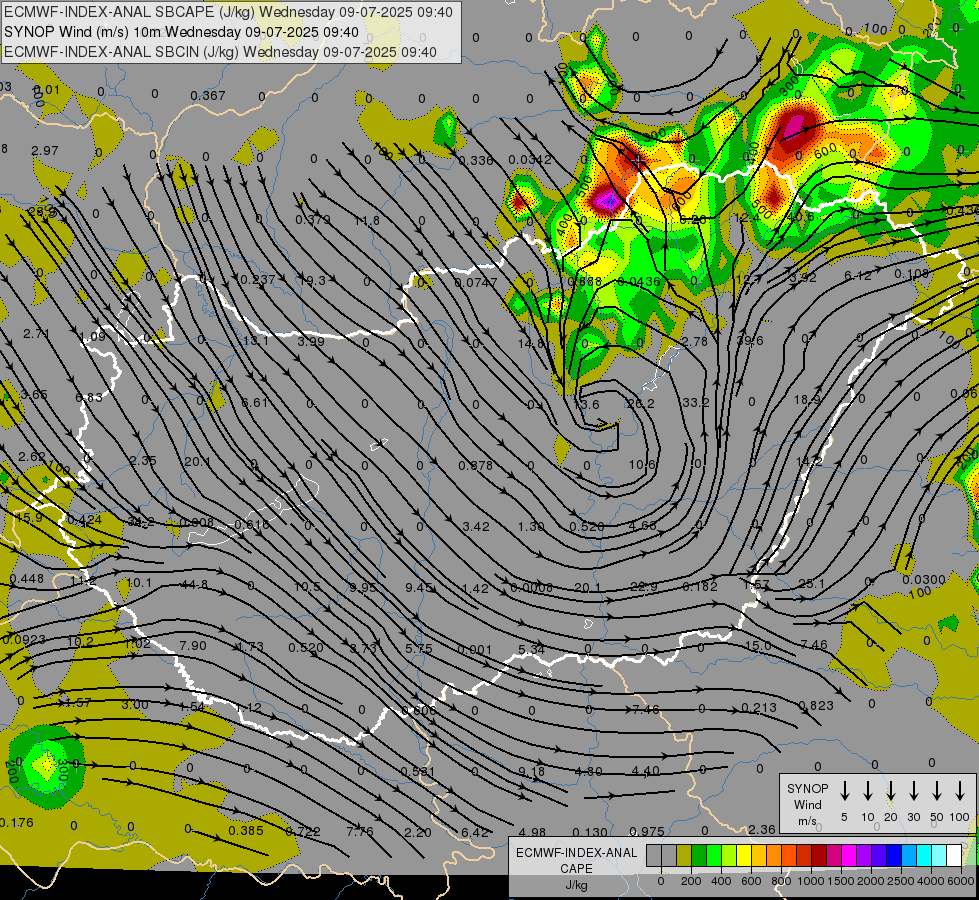Click the map value '0.0923'
Image resolution: width=979 pixels, height=900 pixels.
click(x=24, y=639)
